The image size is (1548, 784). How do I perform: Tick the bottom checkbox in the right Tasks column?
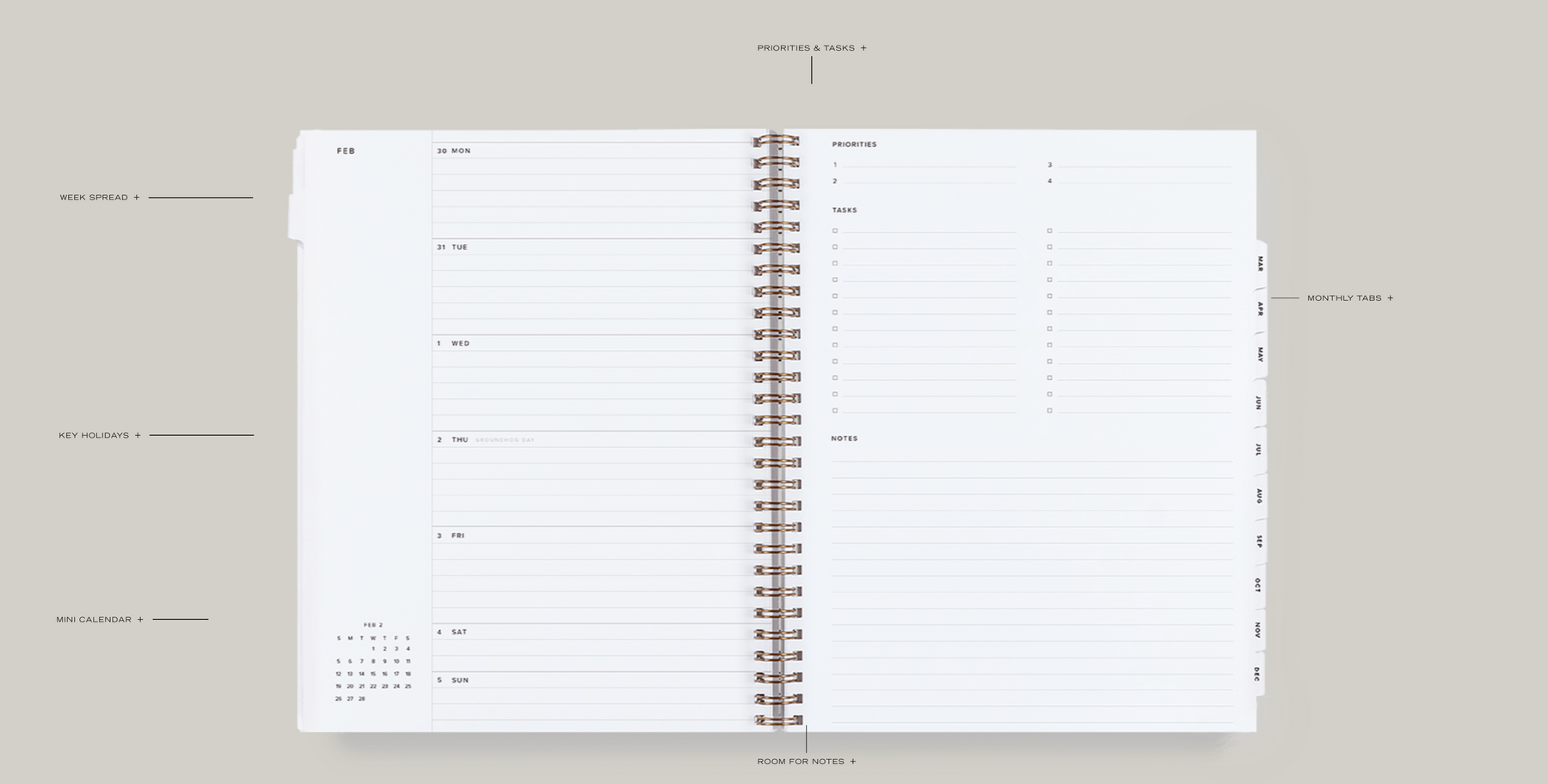point(1050,411)
